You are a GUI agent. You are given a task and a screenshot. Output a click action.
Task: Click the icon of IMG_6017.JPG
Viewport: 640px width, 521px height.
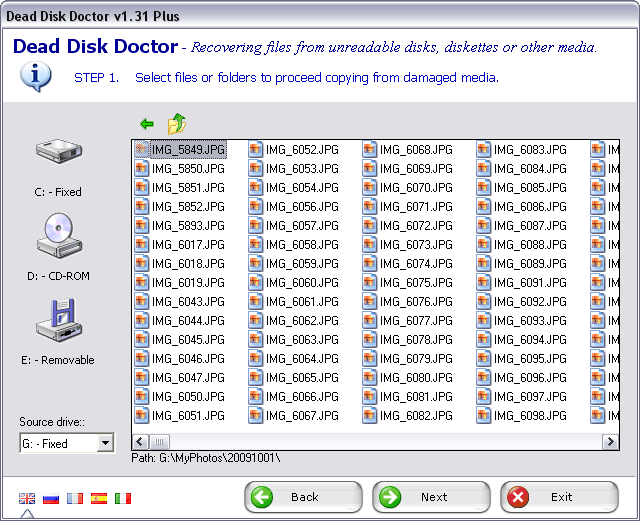[141, 245]
